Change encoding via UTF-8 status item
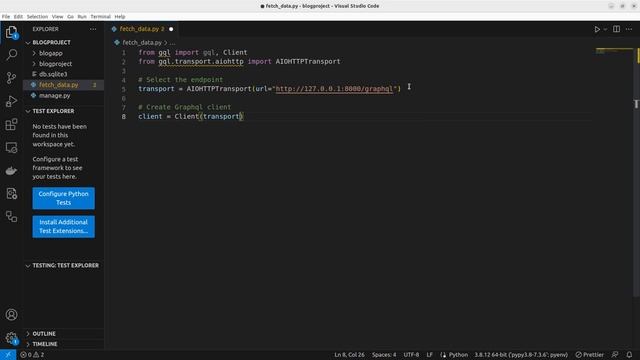The width and height of the screenshot is (640, 360). 411,355
